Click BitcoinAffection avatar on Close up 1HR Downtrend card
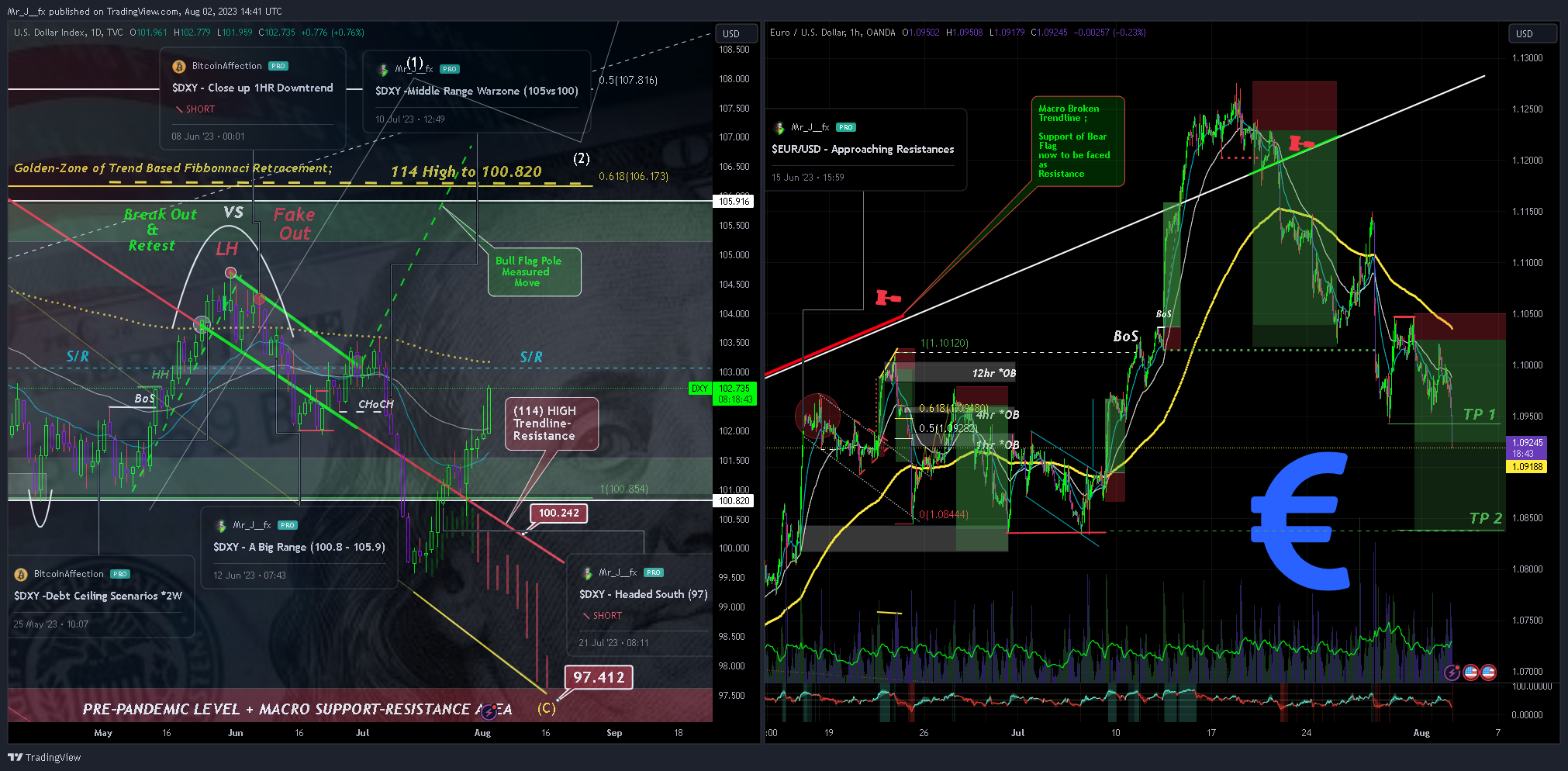The image size is (1568, 771). tap(178, 67)
